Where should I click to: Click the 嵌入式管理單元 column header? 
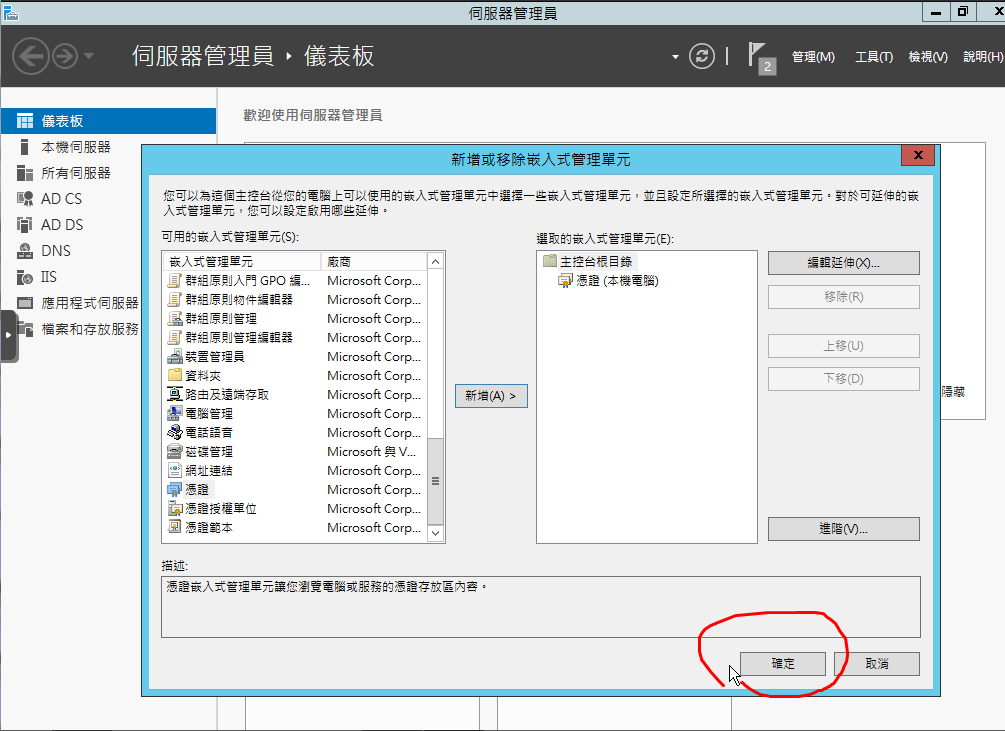pos(242,261)
